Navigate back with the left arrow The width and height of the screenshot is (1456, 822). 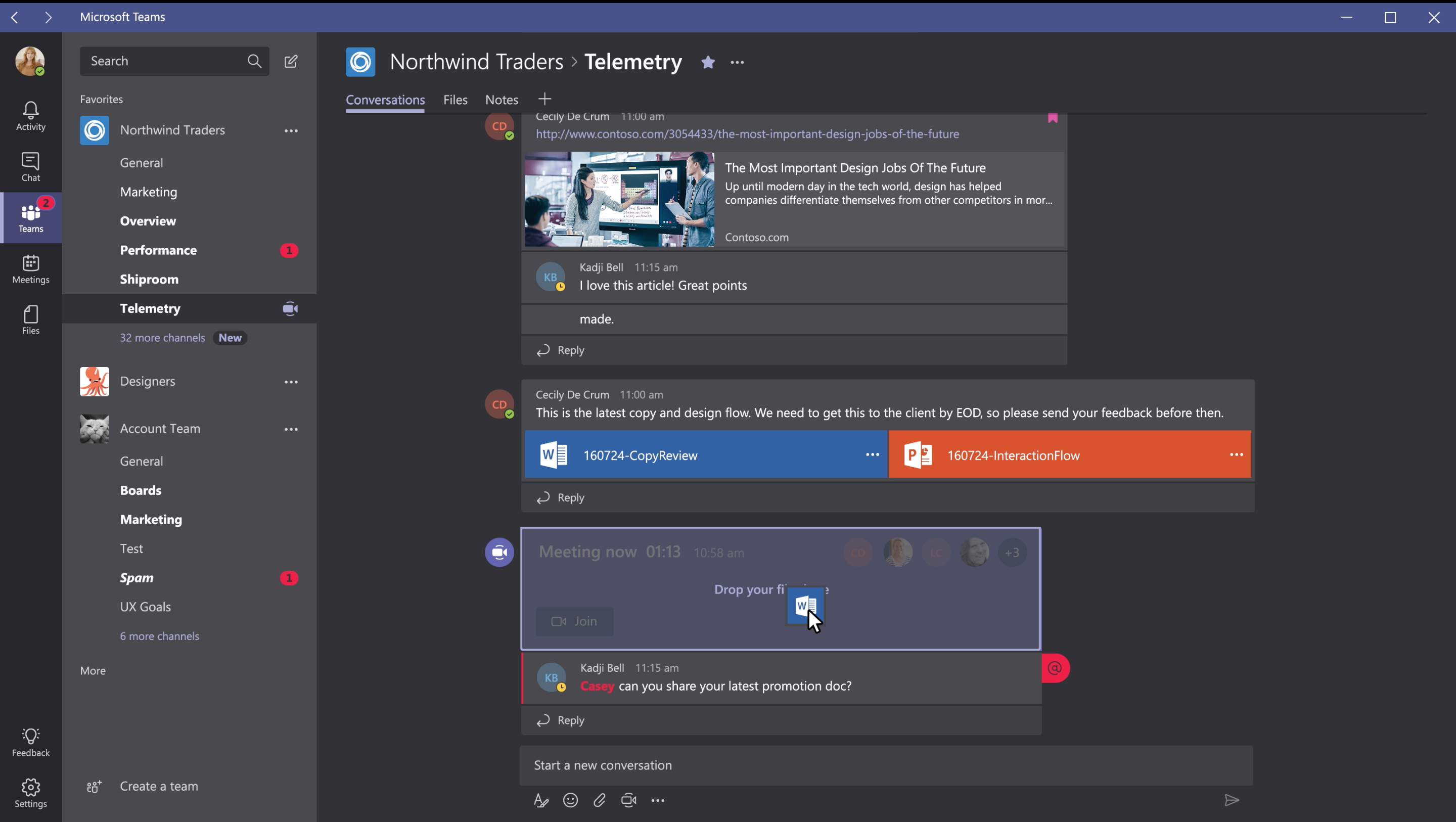tap(15, 17)
